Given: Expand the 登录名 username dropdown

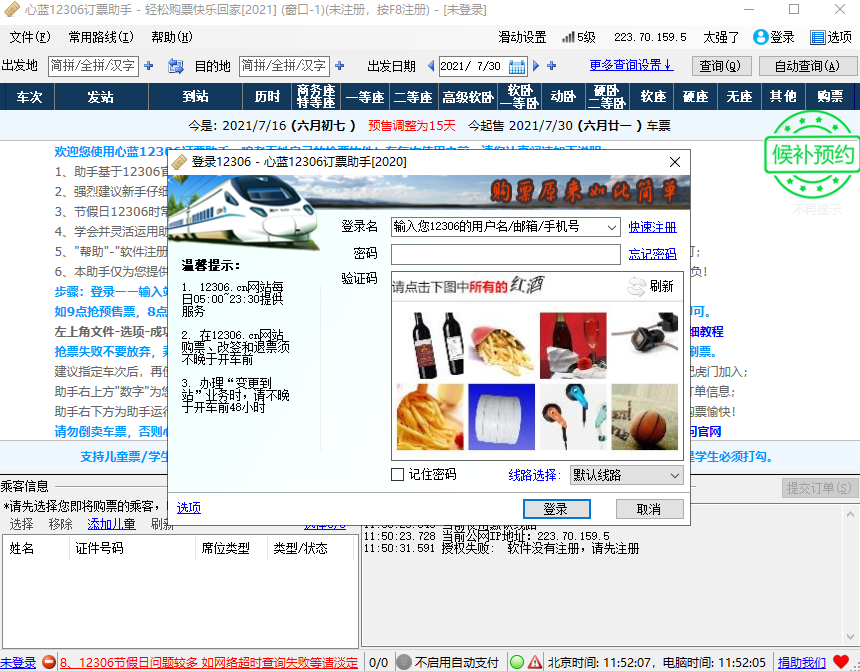Looking at the screenshot, I should [x=612, y=227].
